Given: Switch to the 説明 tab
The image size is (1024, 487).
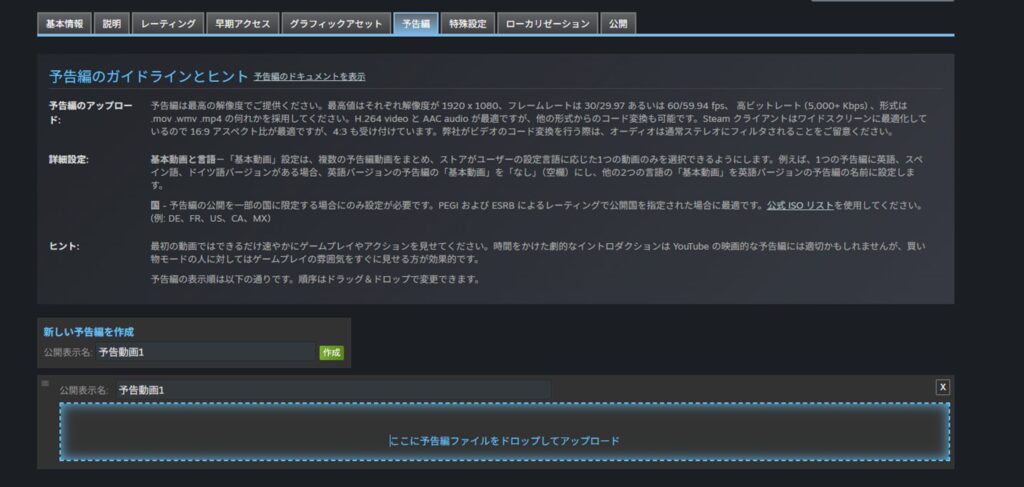Looking at the screenshot, I should tap(112, 24).
